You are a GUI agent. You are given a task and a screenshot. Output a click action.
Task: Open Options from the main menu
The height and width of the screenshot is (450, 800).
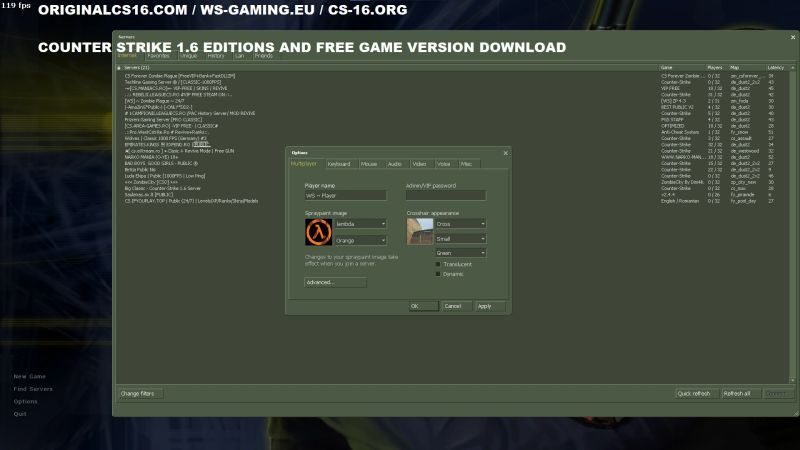26,402
